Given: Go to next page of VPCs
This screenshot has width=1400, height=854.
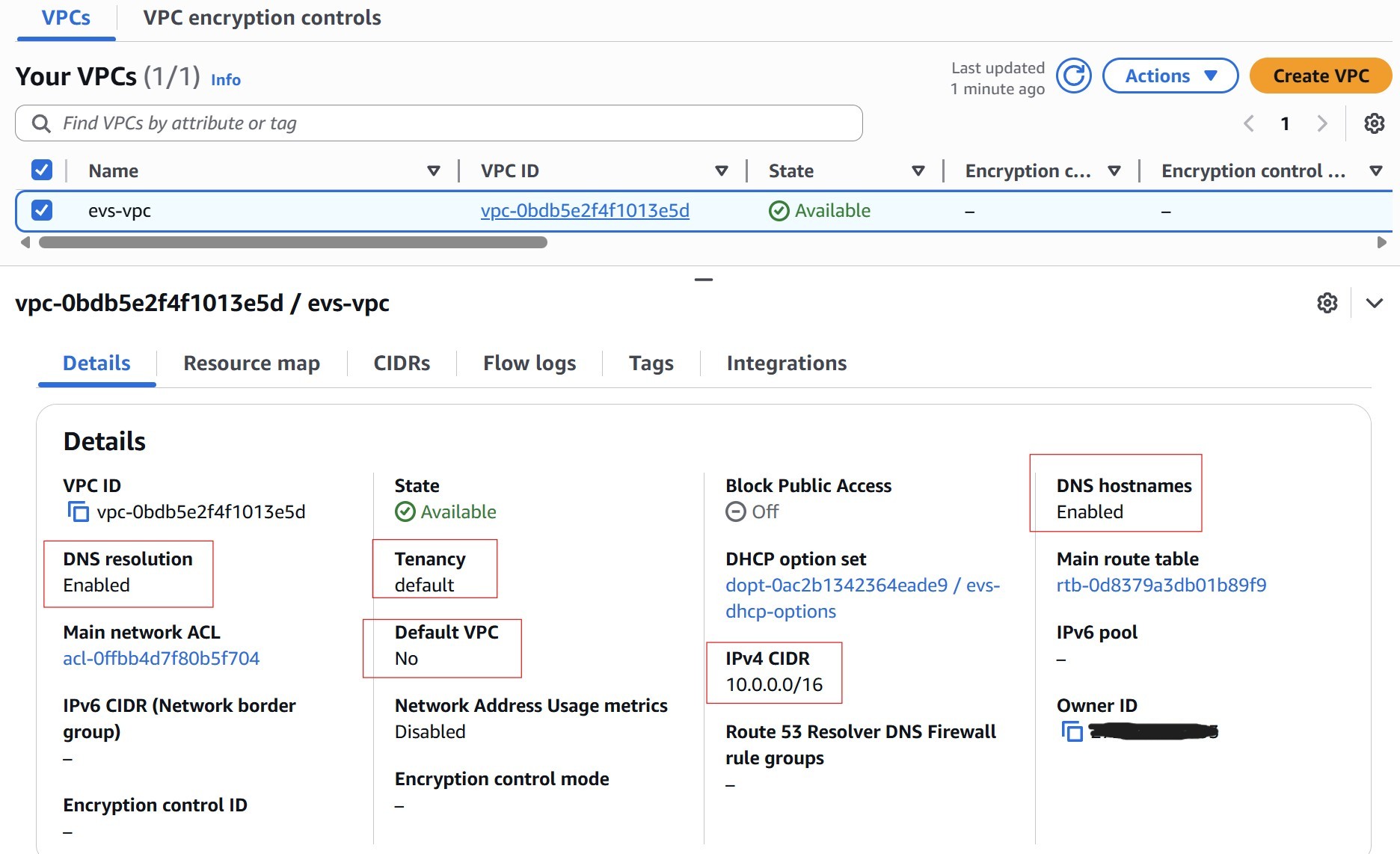Looking at the screenshot, I should click(x=1323, y=123).
